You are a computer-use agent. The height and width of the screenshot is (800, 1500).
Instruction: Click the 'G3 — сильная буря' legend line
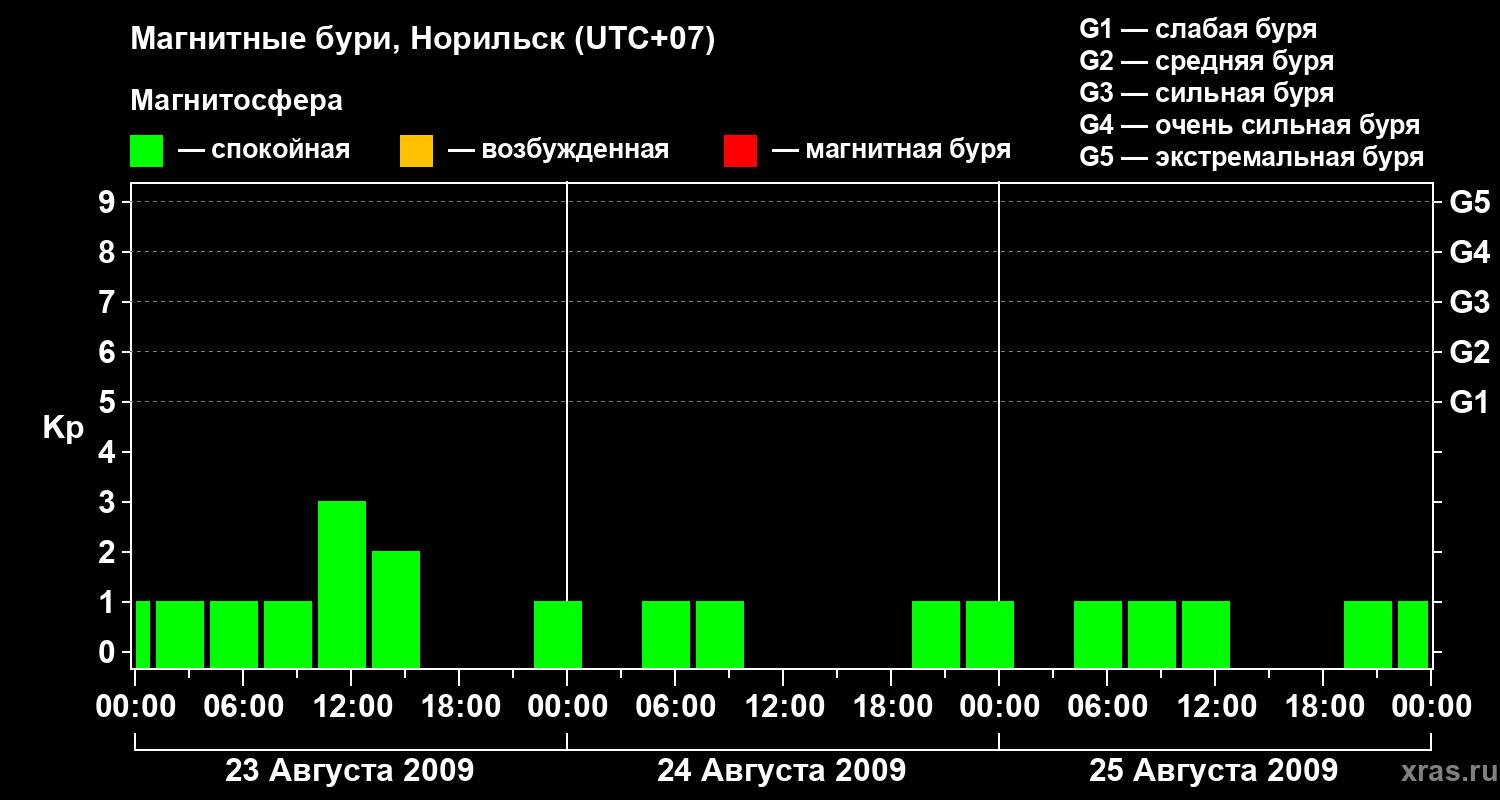1207,93
